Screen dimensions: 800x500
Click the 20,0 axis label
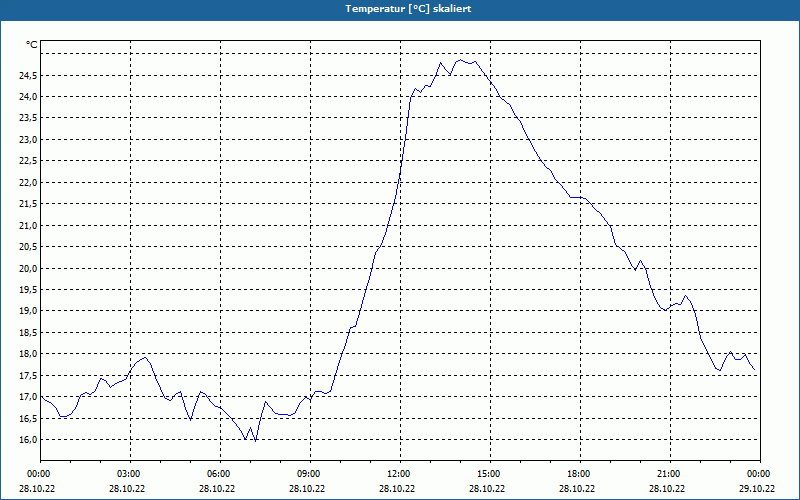[x=28, y=268]
